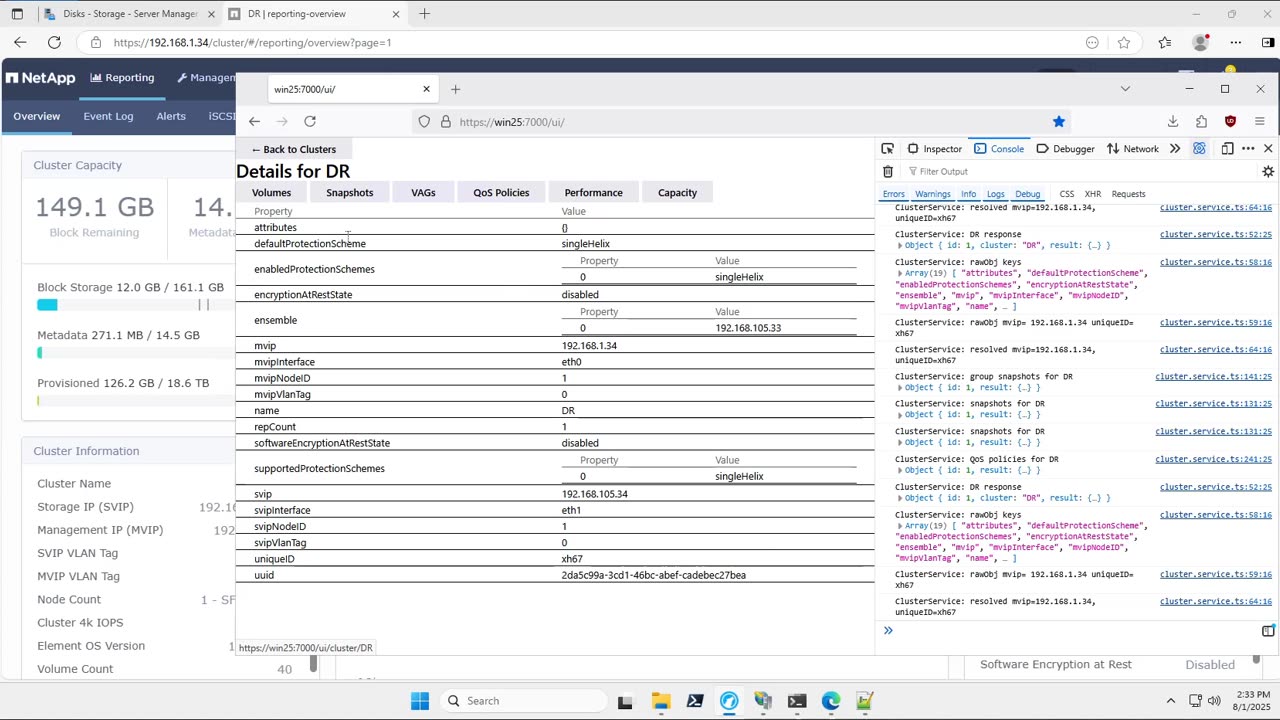This screenshot has width=1280, height=720.
Task: Click the element picker icon in DevTools
Action: click(887, 148)
